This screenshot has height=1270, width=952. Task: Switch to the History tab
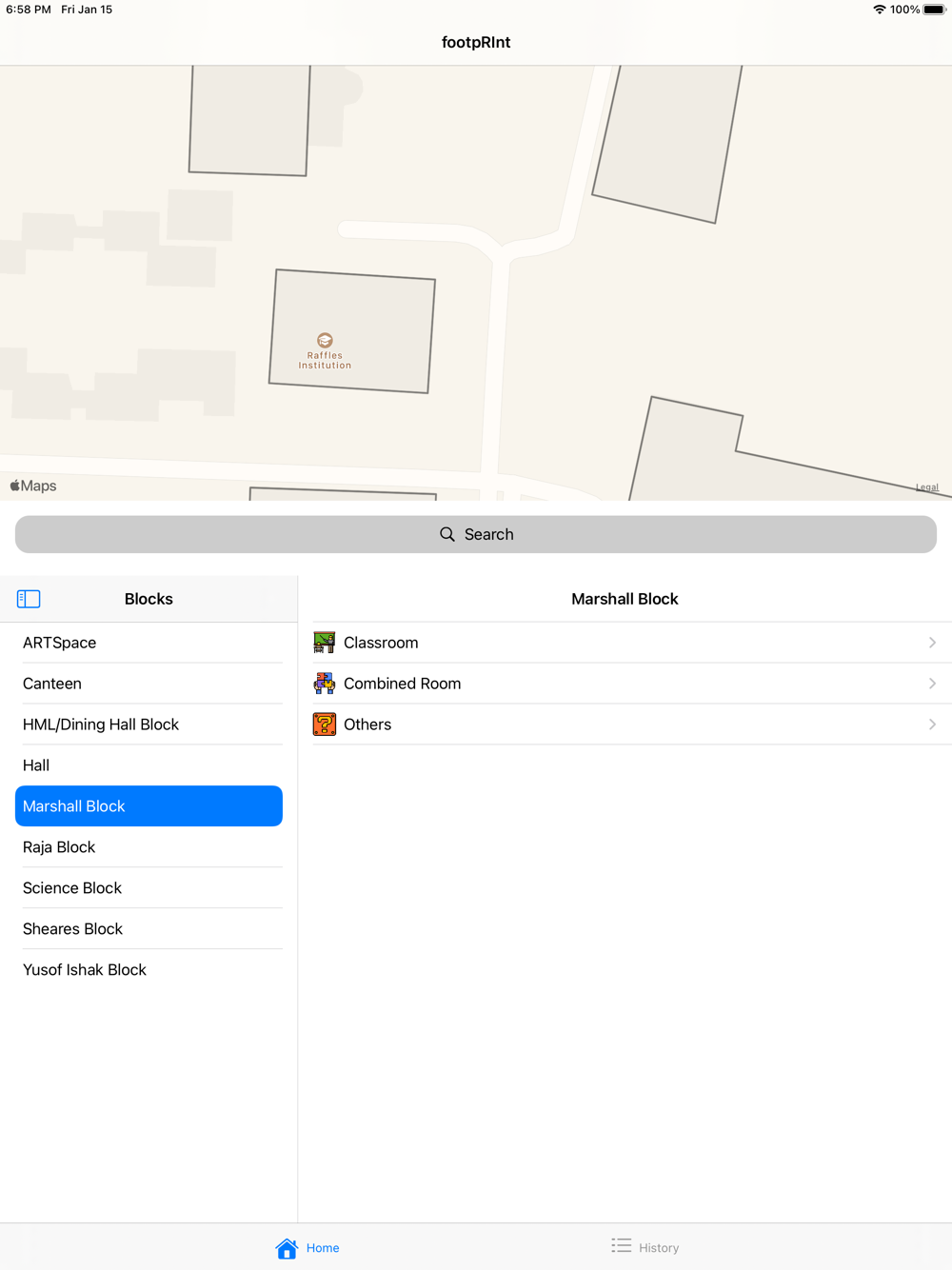(645, 1248)
